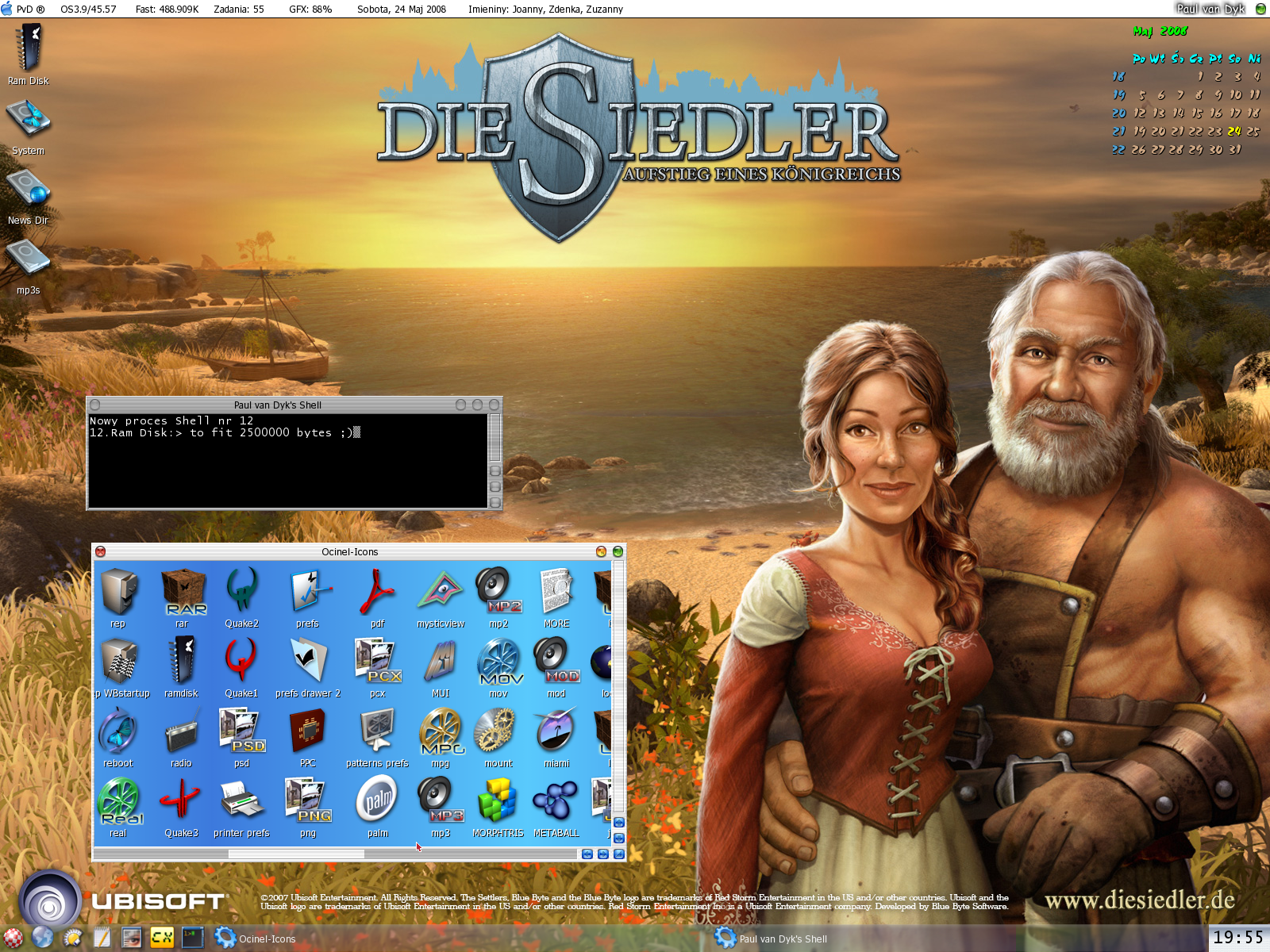Open the News Dir drive icon

point(29,195)
